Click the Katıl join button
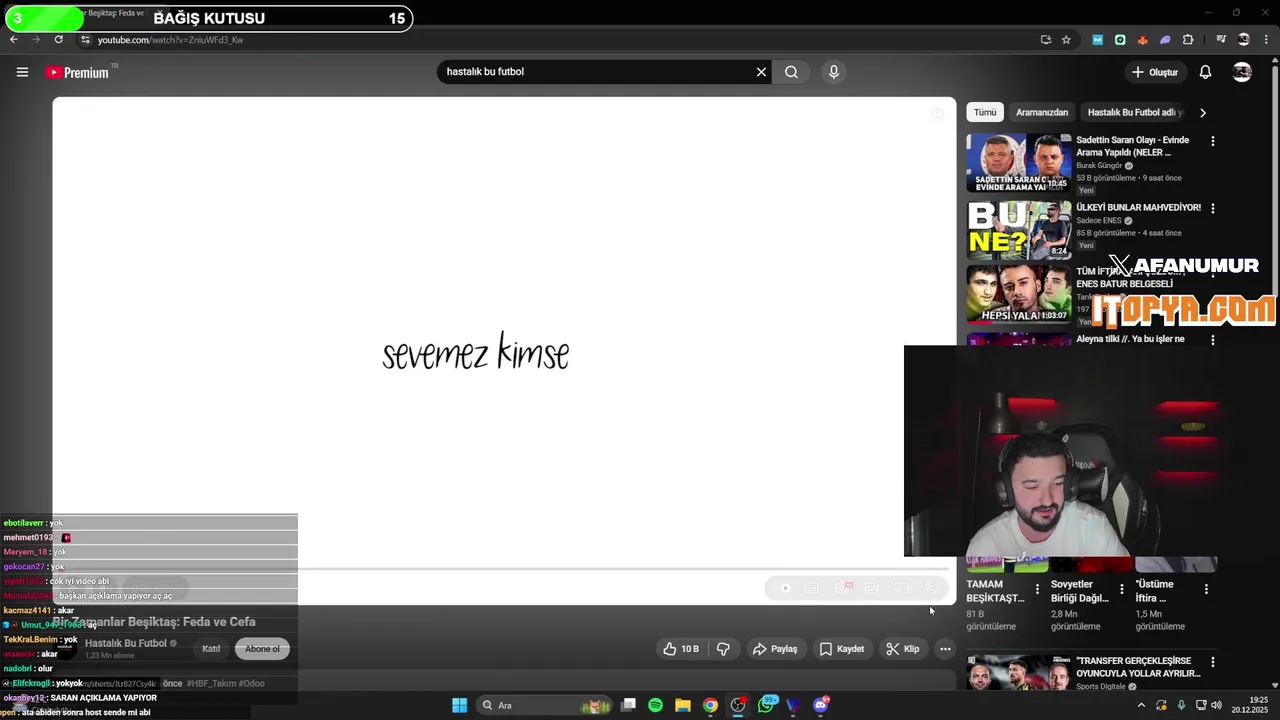This screenshot has height=720, width=1280. pyautogui.click(x=211, y=649)
